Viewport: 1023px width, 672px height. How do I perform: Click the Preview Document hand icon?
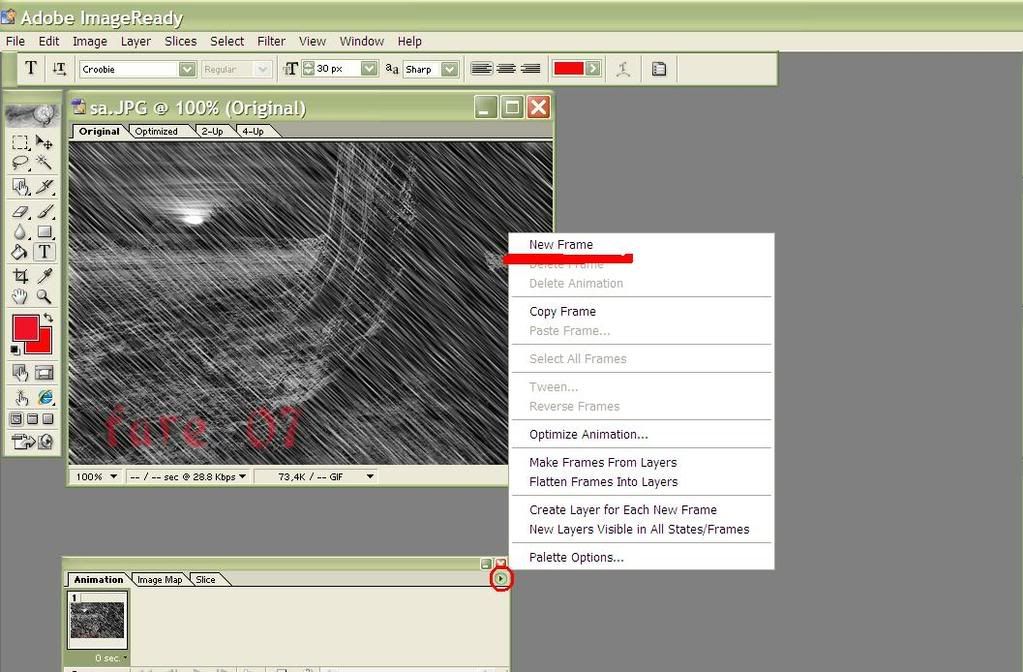20,397
